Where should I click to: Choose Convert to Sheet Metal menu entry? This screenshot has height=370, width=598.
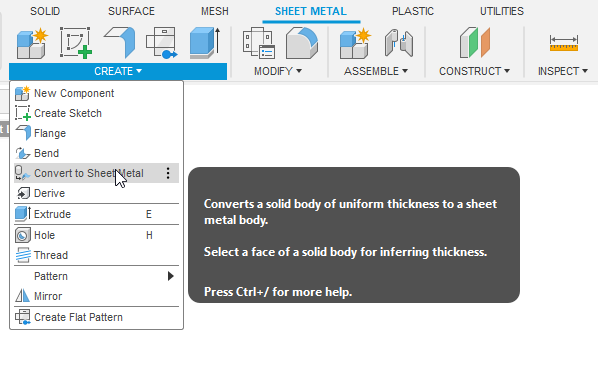[96, 173]
